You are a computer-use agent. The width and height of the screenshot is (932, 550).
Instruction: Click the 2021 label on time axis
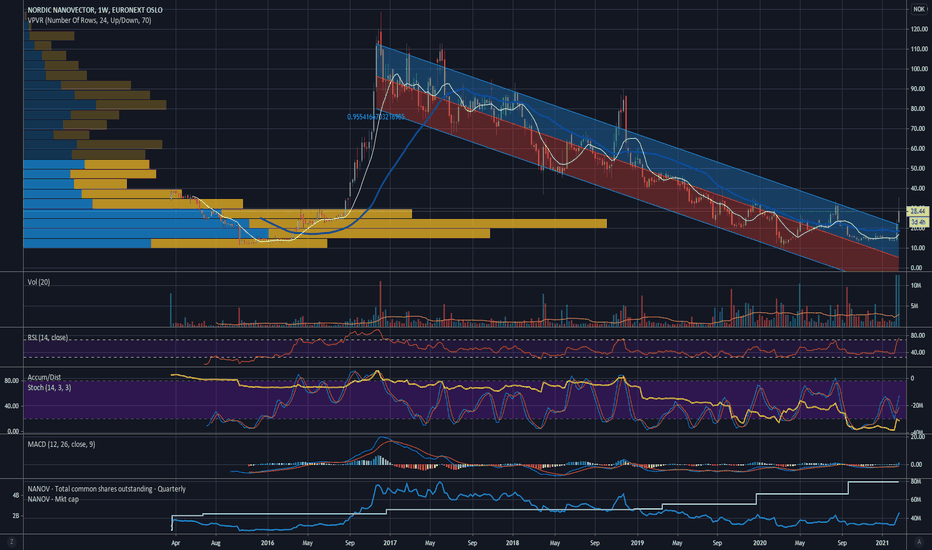[x=883, y=543]
